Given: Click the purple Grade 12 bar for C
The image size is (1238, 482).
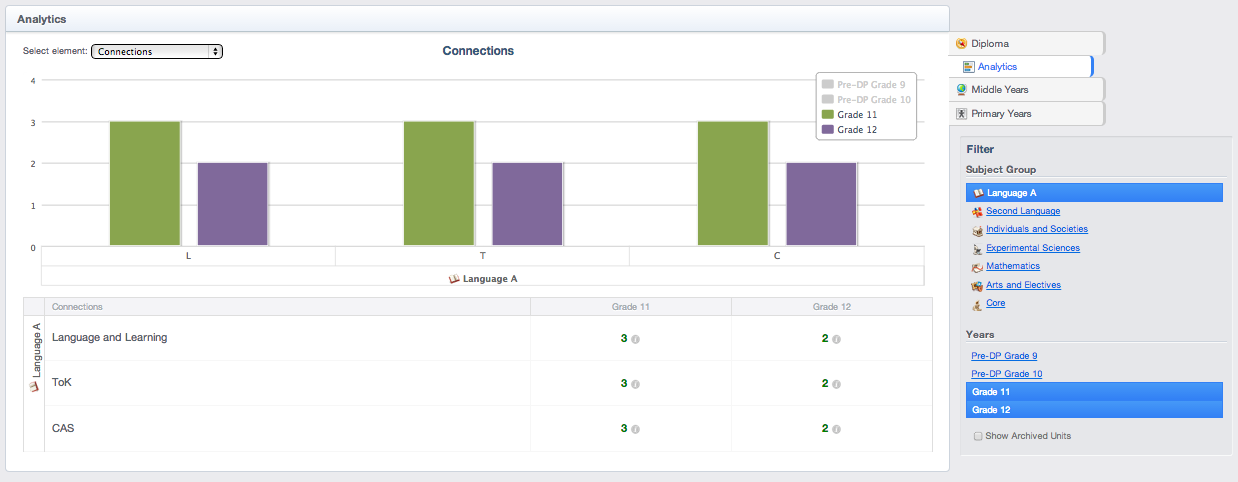Looking at the screenshot, I should click(x=821, y=204).
